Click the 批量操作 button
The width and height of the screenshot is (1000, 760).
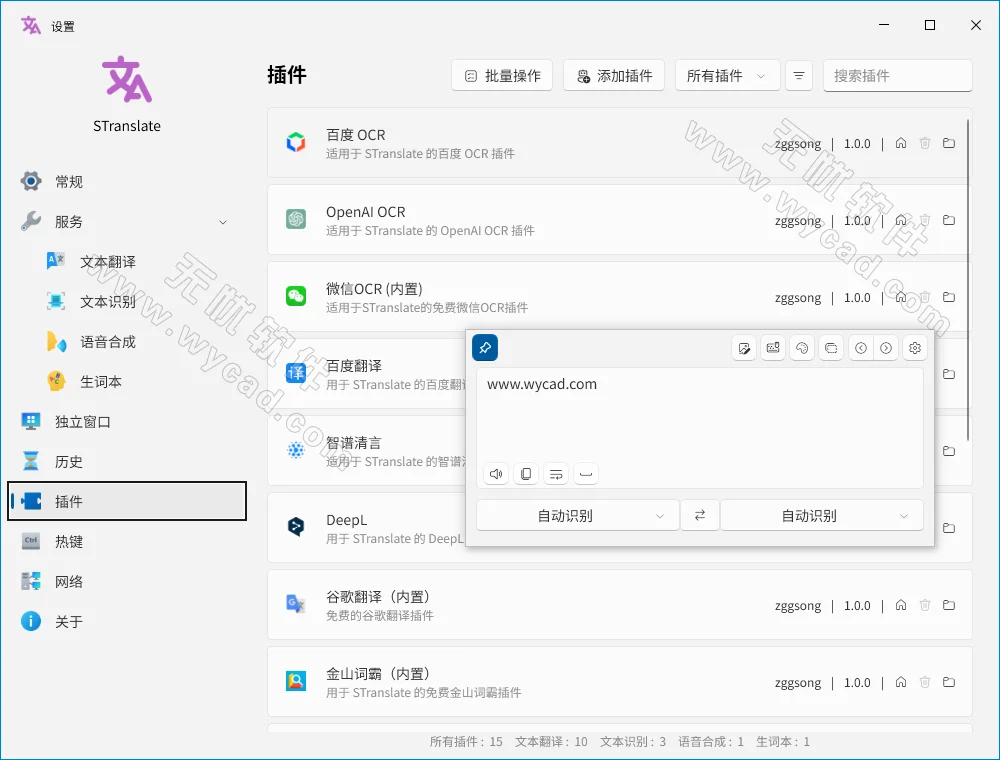(x=502, y=75)
